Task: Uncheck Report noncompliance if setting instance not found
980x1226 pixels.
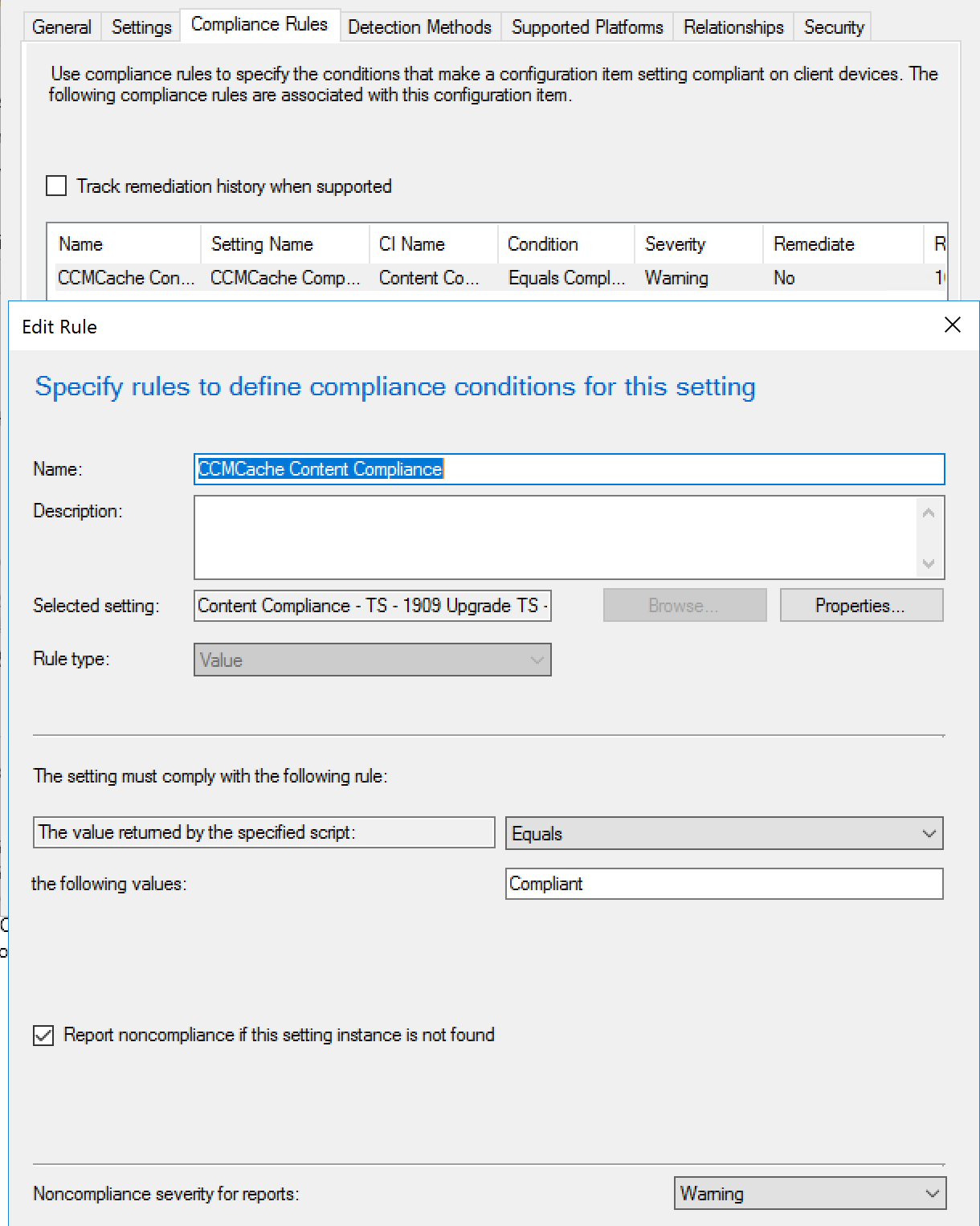Action: coord(43,1036)
